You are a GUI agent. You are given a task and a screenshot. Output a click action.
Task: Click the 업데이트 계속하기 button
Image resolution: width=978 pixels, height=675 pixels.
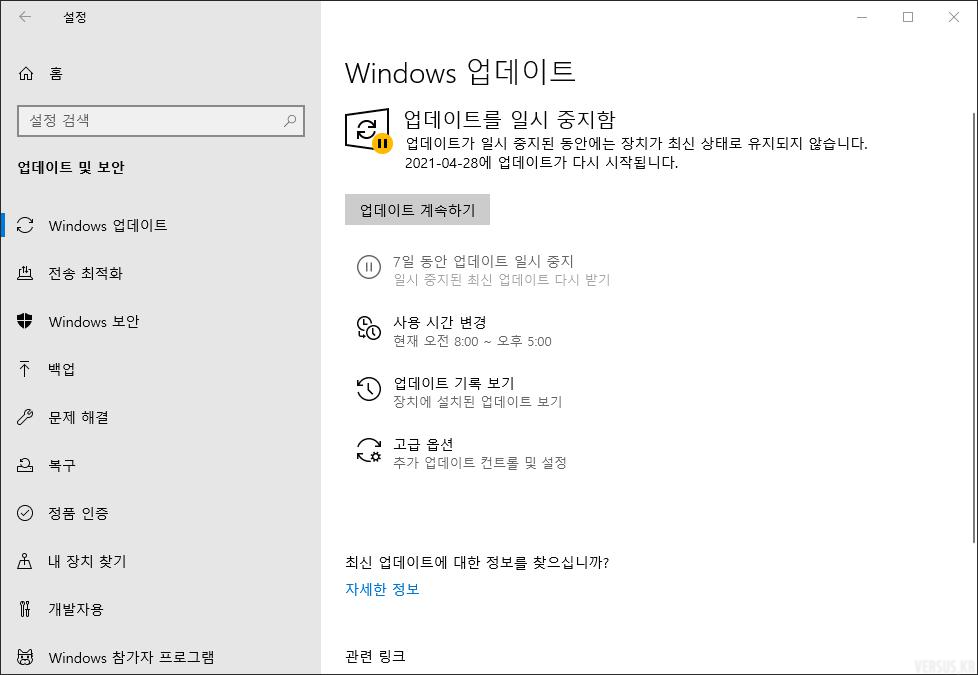[417, 210]
